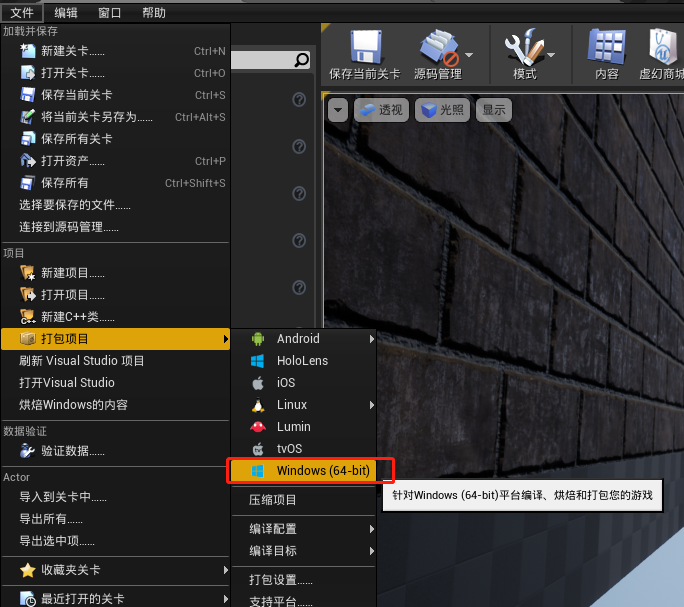684x607 pixels.
Task: Click the 验证数据 icon
Action: [28, 451]
